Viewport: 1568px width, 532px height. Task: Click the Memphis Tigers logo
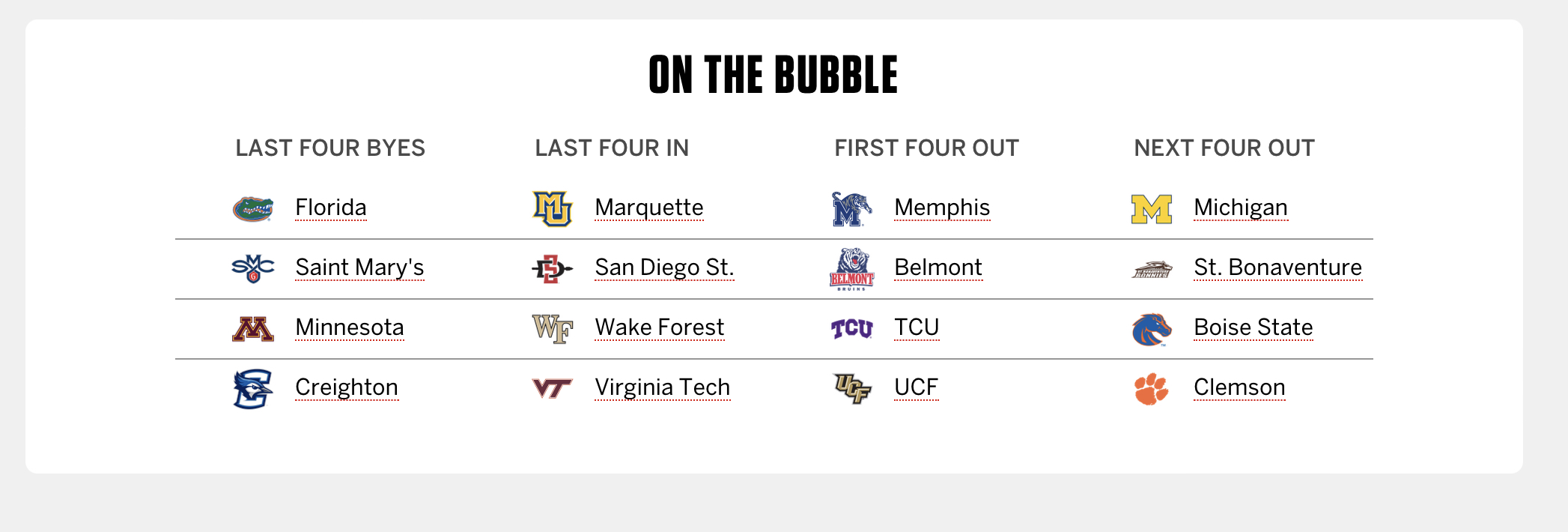click(851, 209)
